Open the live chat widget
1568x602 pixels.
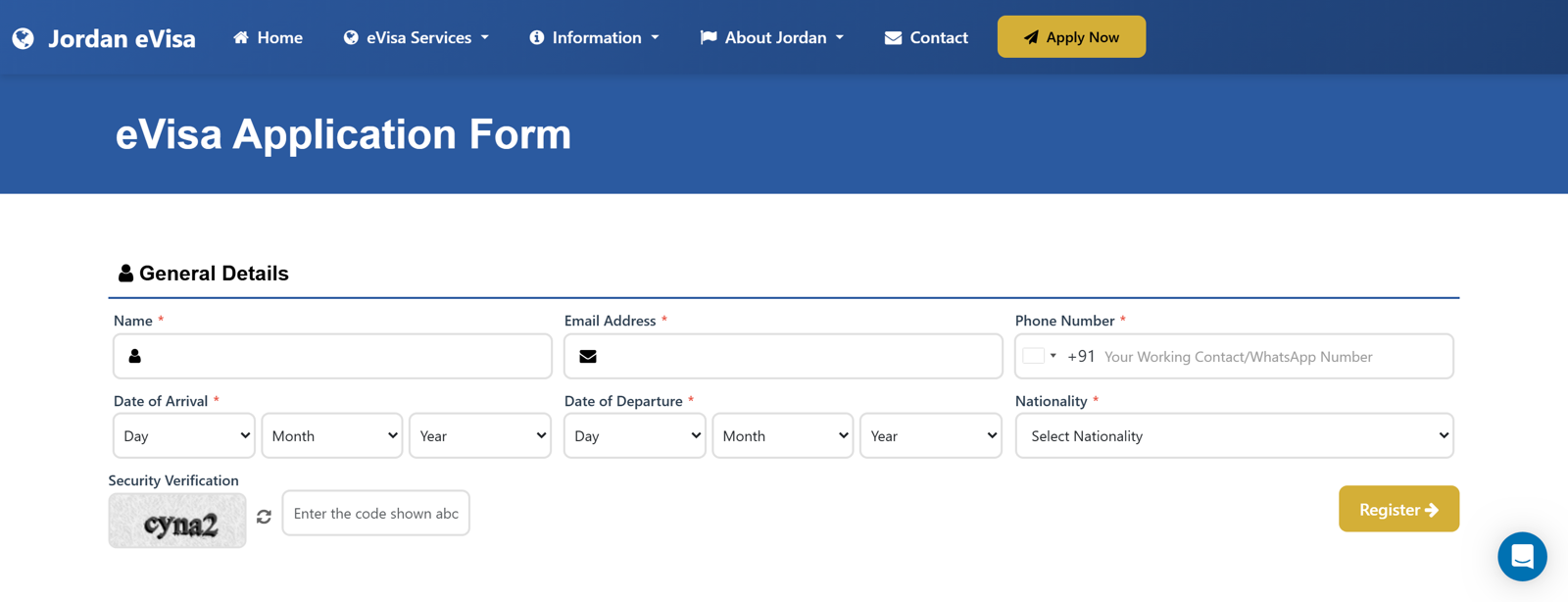(1521, 556)
